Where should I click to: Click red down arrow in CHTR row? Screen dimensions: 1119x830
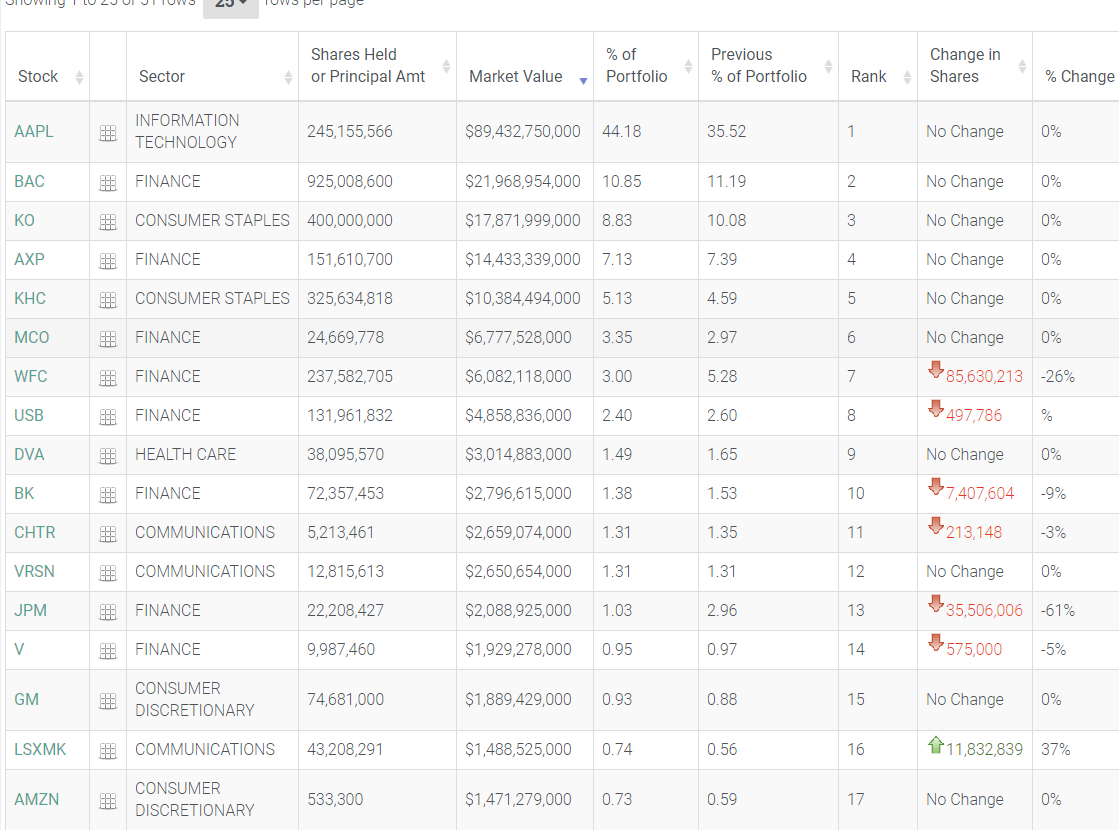(936, 526)
